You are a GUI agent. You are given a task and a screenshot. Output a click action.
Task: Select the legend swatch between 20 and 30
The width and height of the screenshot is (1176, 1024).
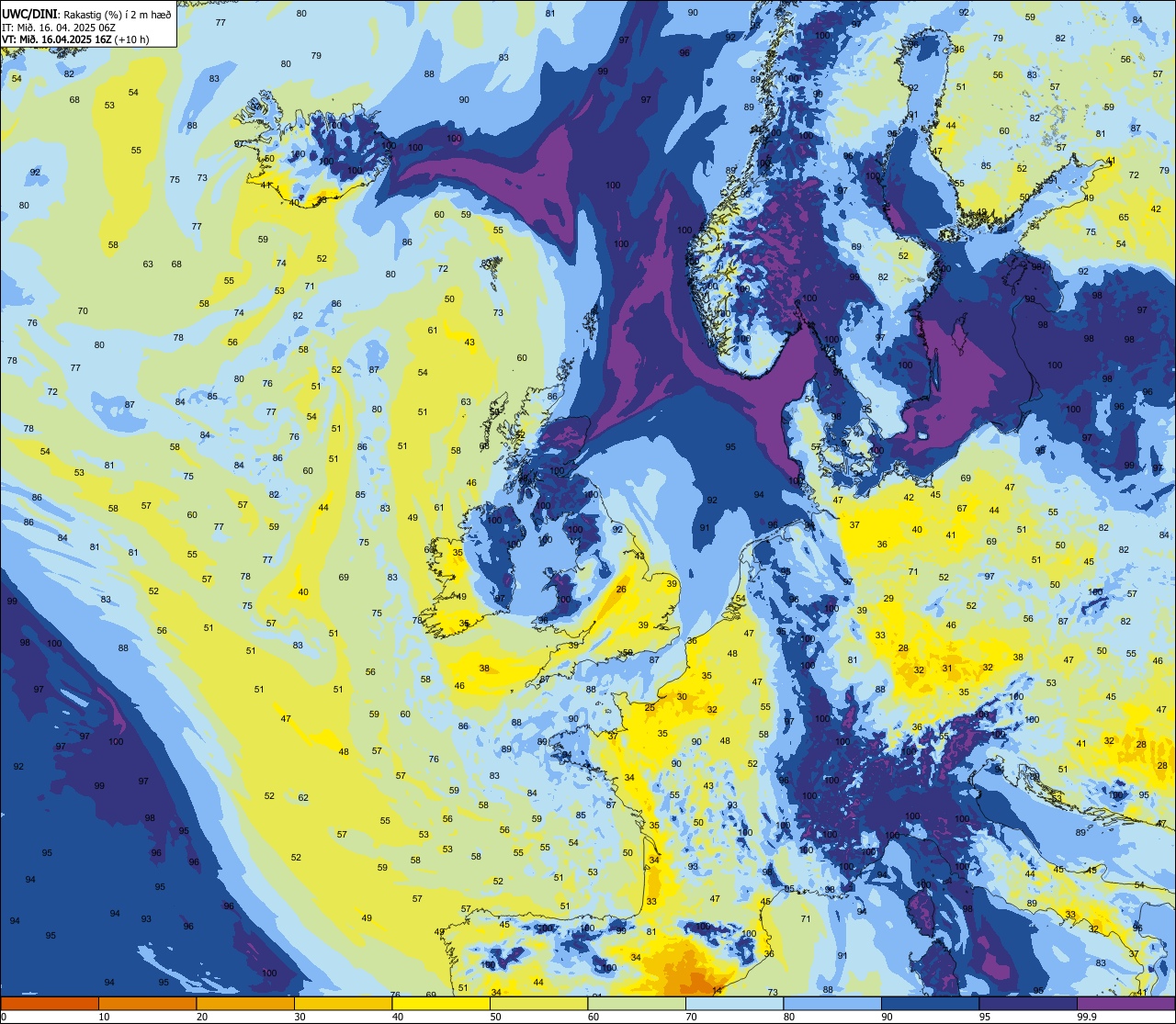(245, 1003)
